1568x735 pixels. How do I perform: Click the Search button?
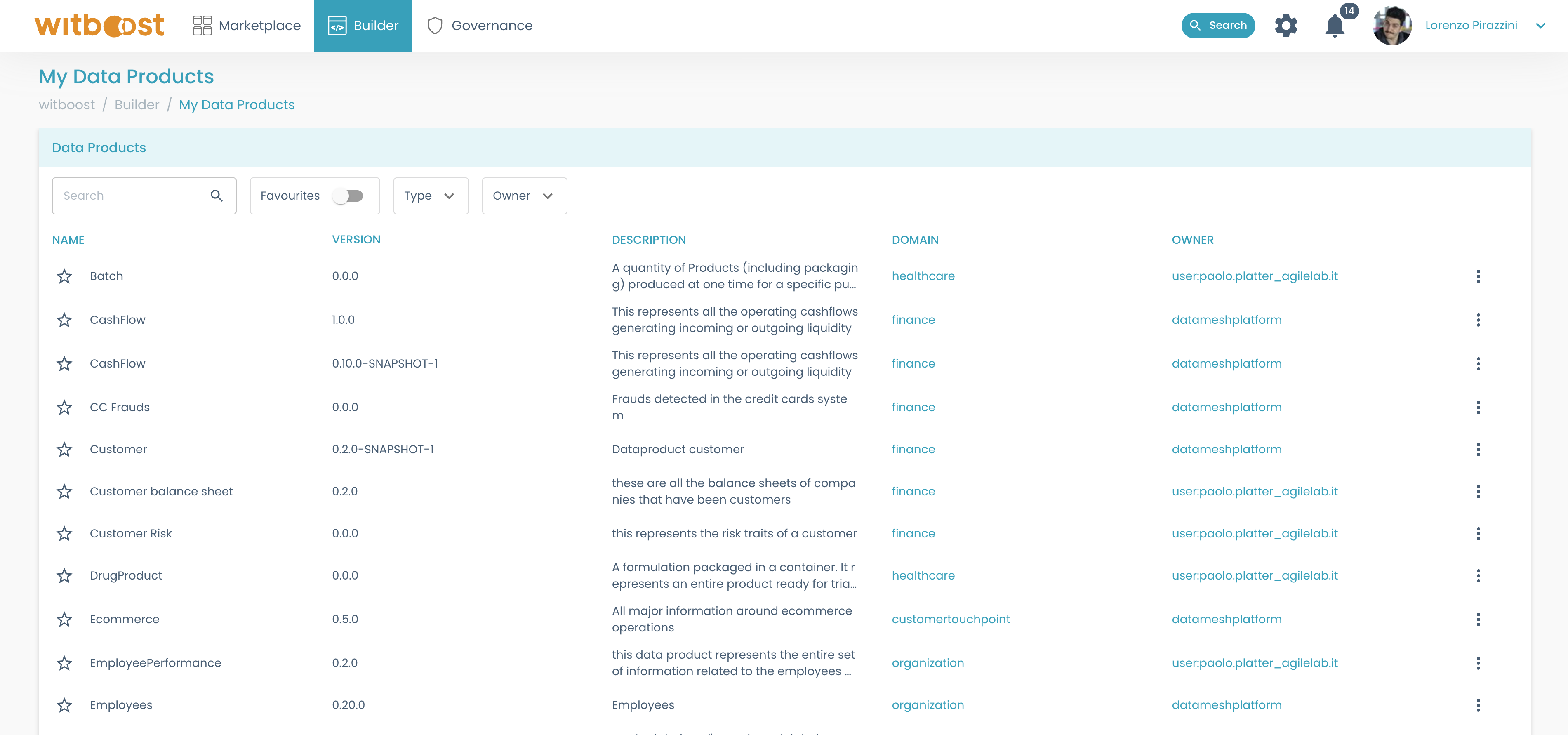pyautogui.click(x=1218, y=25)
